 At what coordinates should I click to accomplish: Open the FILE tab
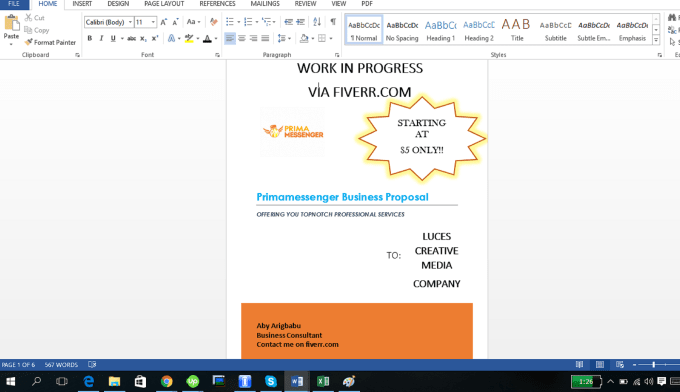click(14, 4)
